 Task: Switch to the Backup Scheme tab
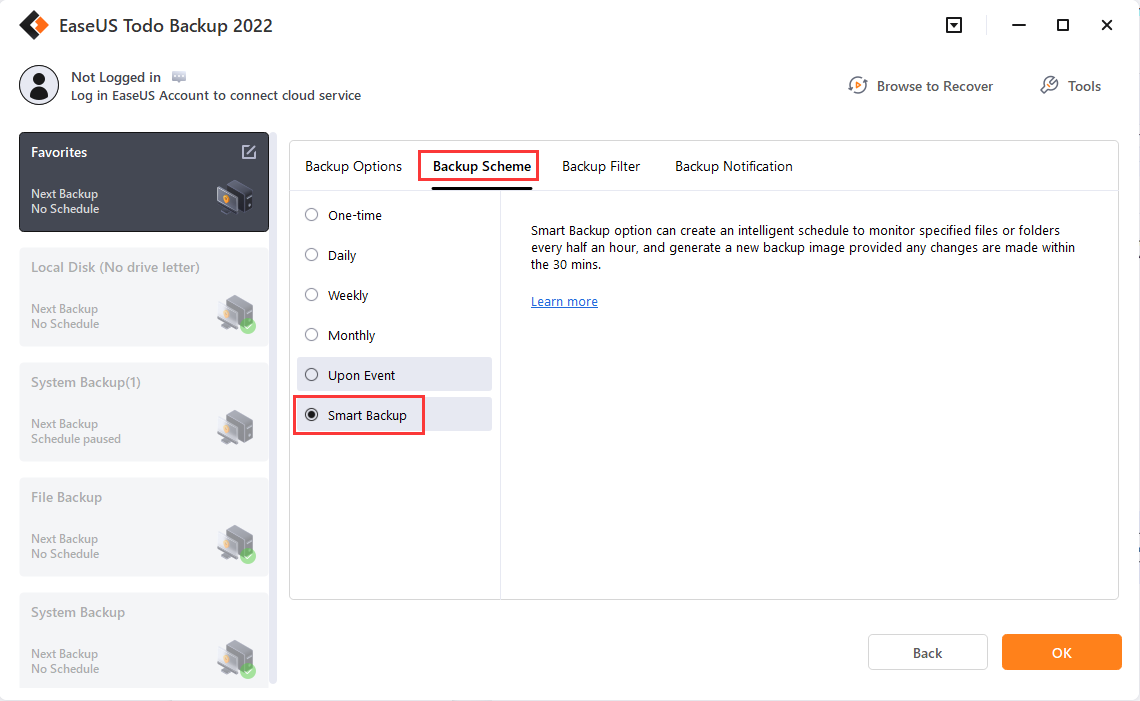[x=481, y=167]
